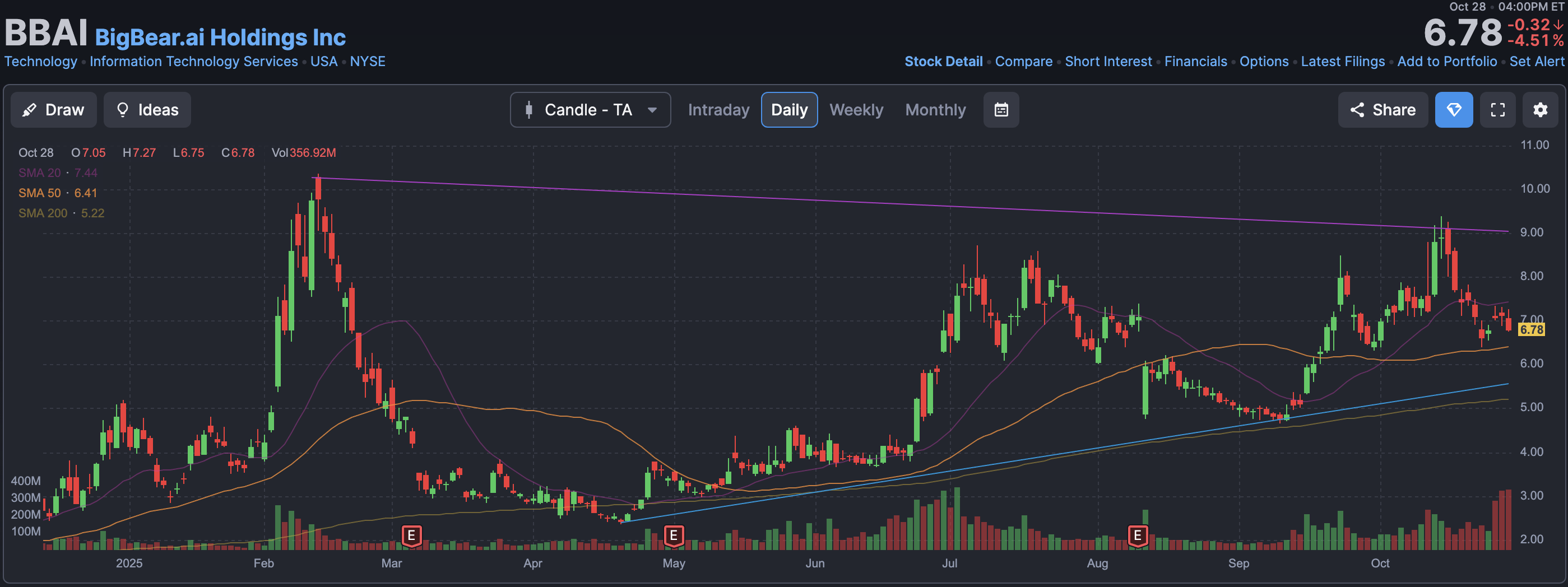
Task: Click the BBAI ticker symbol
Action: click(47, 33)
